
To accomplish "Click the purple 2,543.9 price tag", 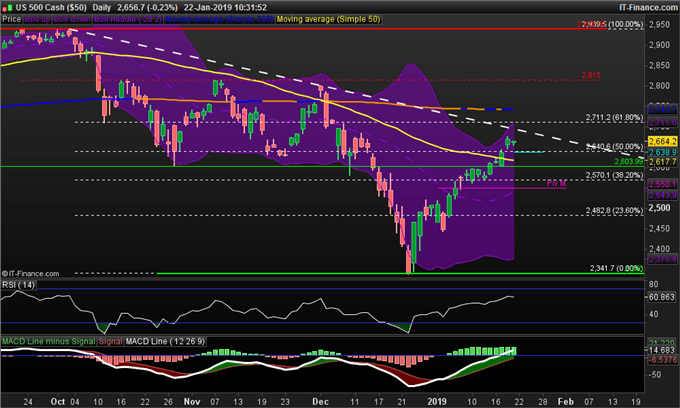I will pyautogui.click(x=662, y=195).
